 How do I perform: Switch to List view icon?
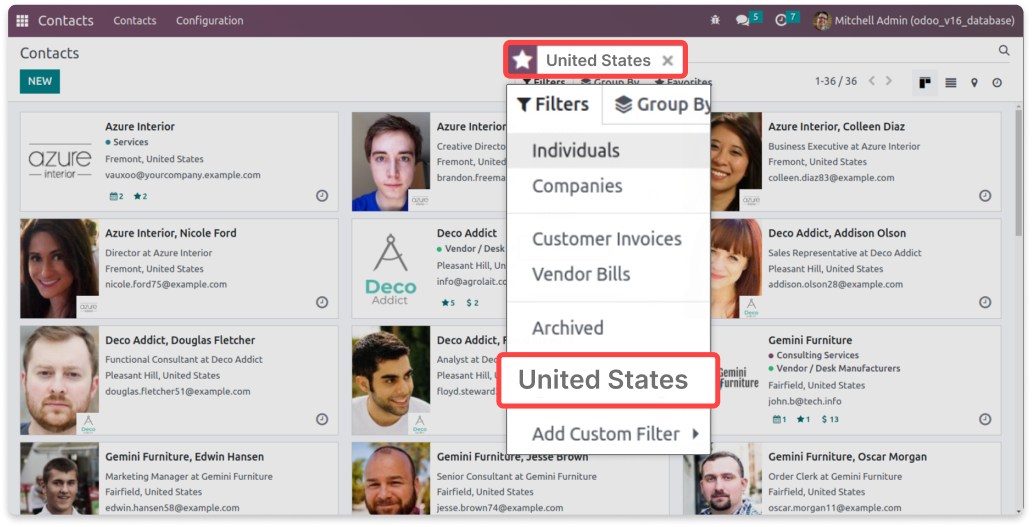pyautogui.click(x=950, y=82)
